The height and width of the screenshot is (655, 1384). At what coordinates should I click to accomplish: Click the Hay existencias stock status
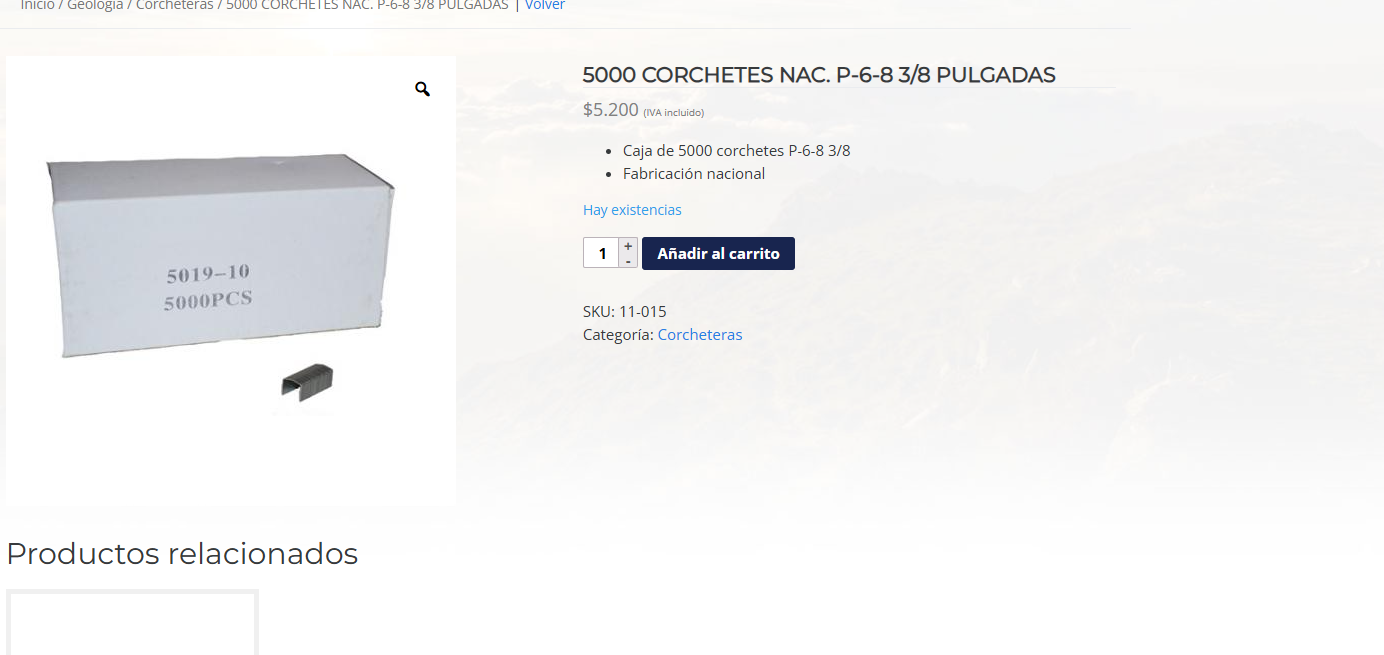pos(632,210)
